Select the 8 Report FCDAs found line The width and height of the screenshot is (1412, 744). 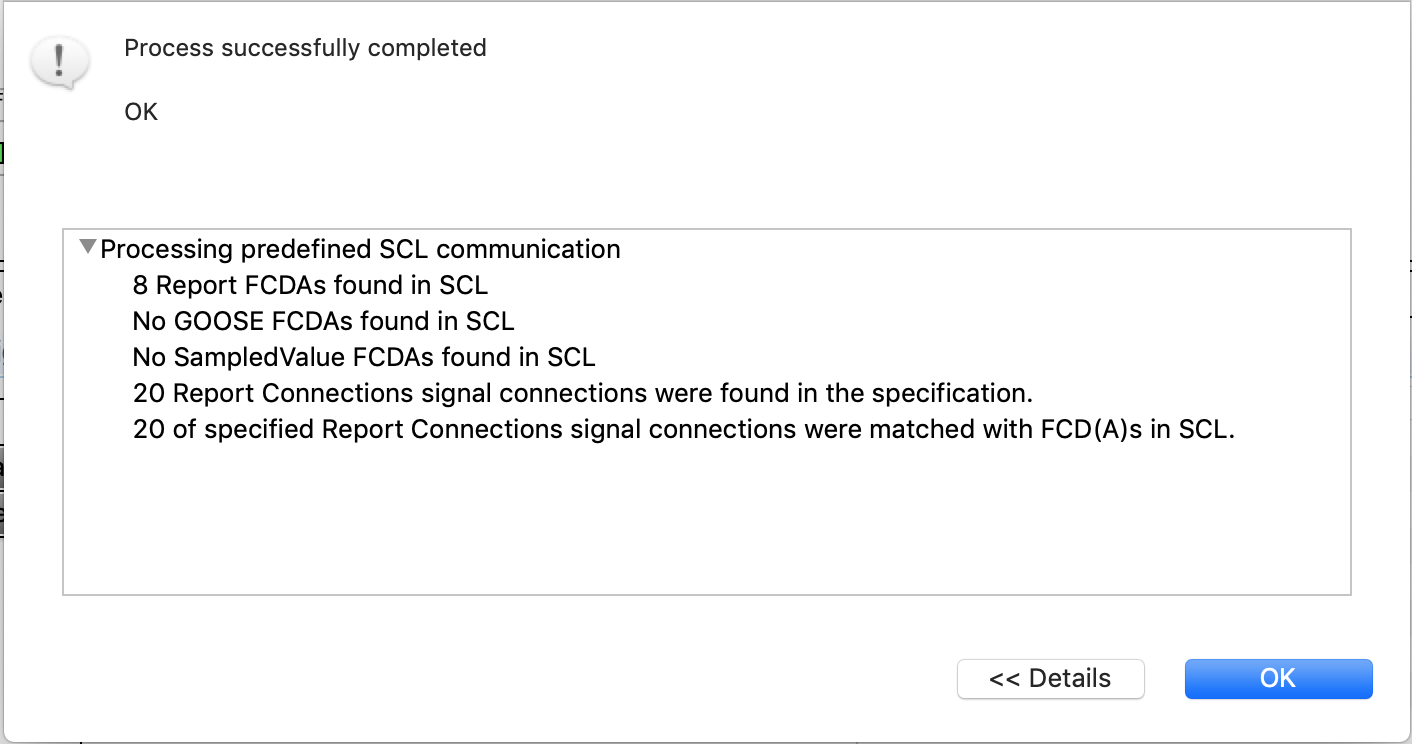[310, 285]
